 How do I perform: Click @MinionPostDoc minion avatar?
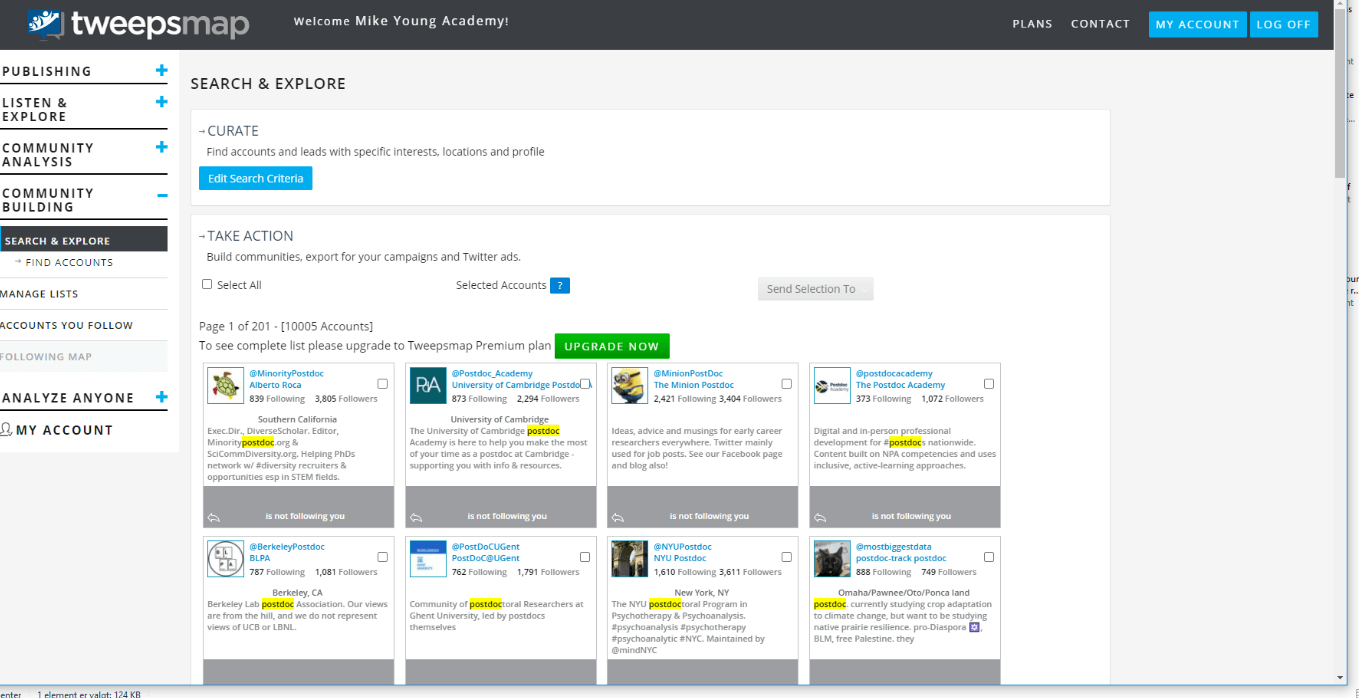630,386
